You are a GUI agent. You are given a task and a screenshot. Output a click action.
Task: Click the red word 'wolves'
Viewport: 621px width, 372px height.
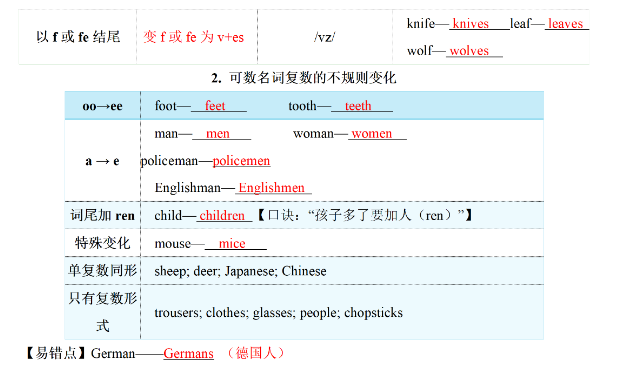[469, 51]
